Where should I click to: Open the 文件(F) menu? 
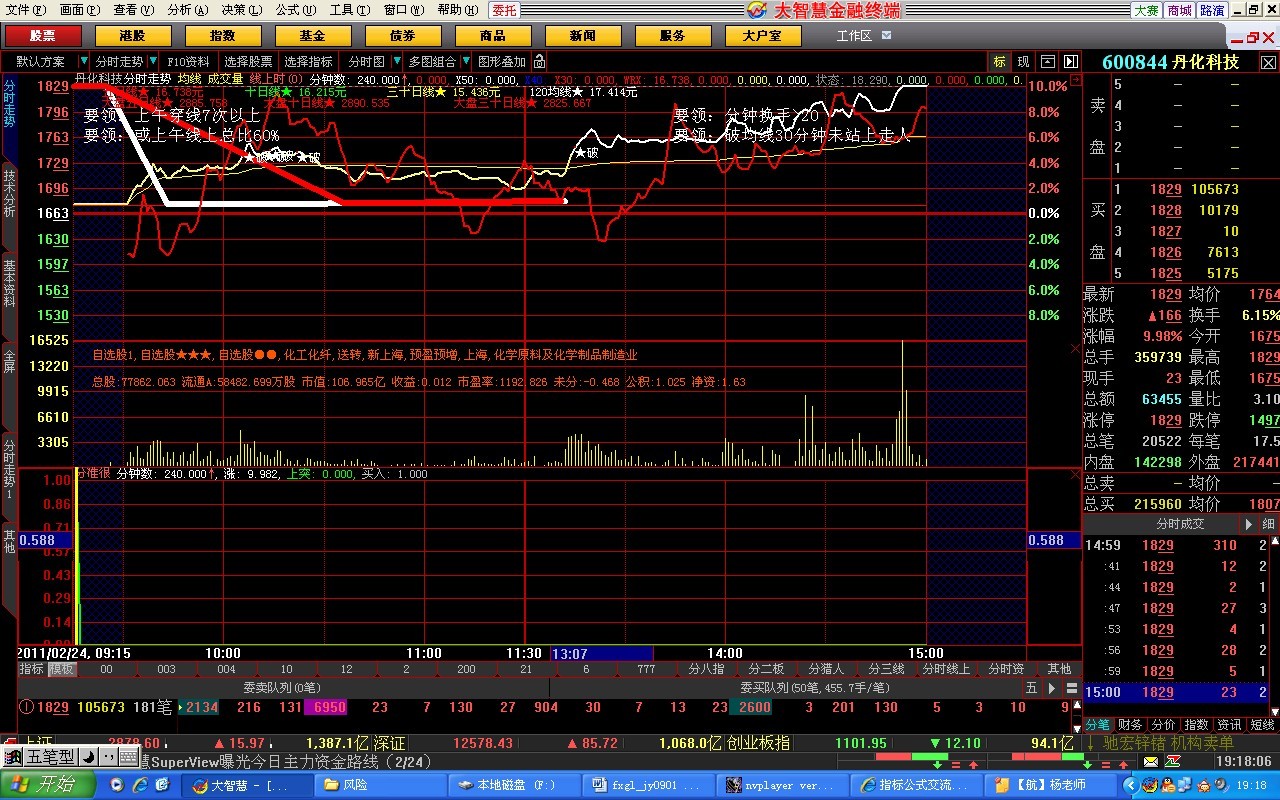point(24,10)
